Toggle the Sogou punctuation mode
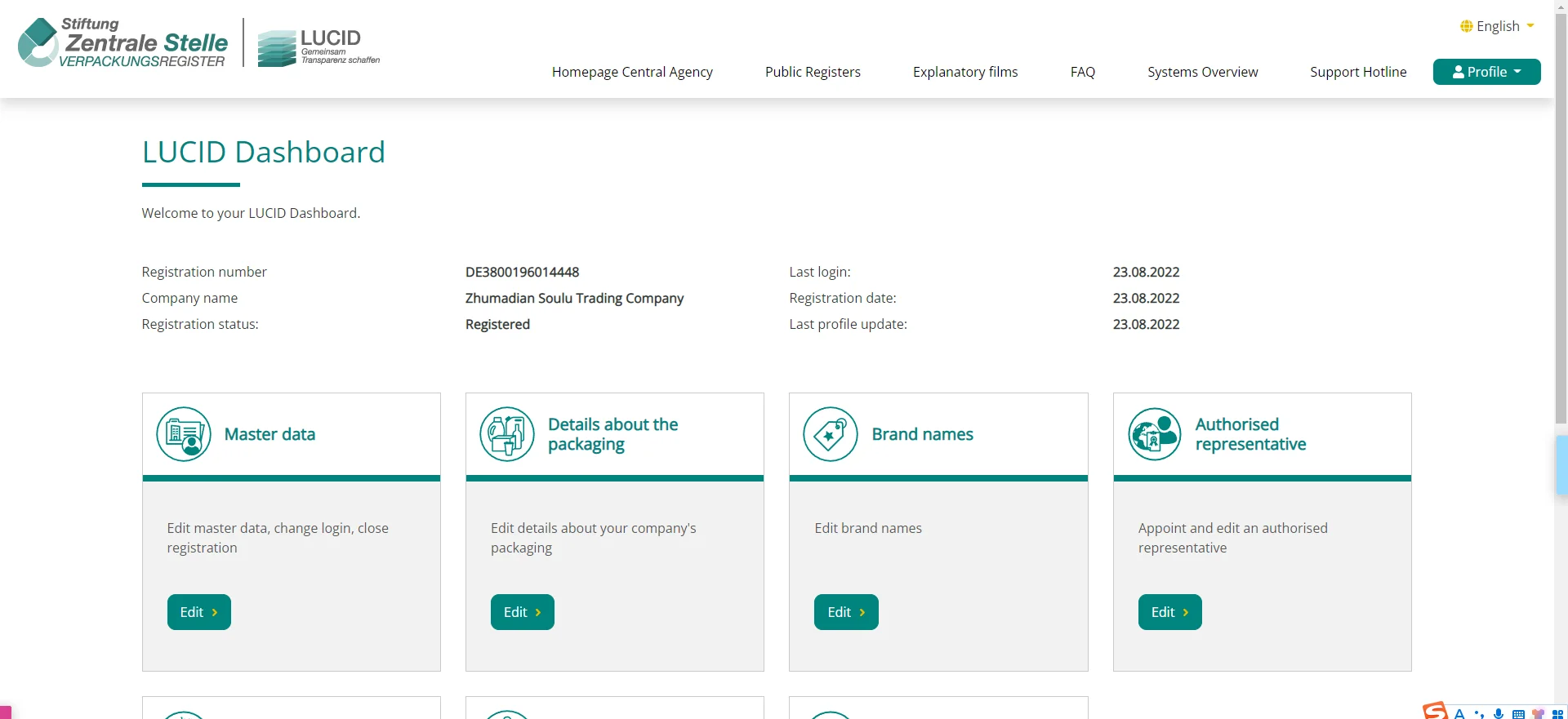 [1479, 714]
